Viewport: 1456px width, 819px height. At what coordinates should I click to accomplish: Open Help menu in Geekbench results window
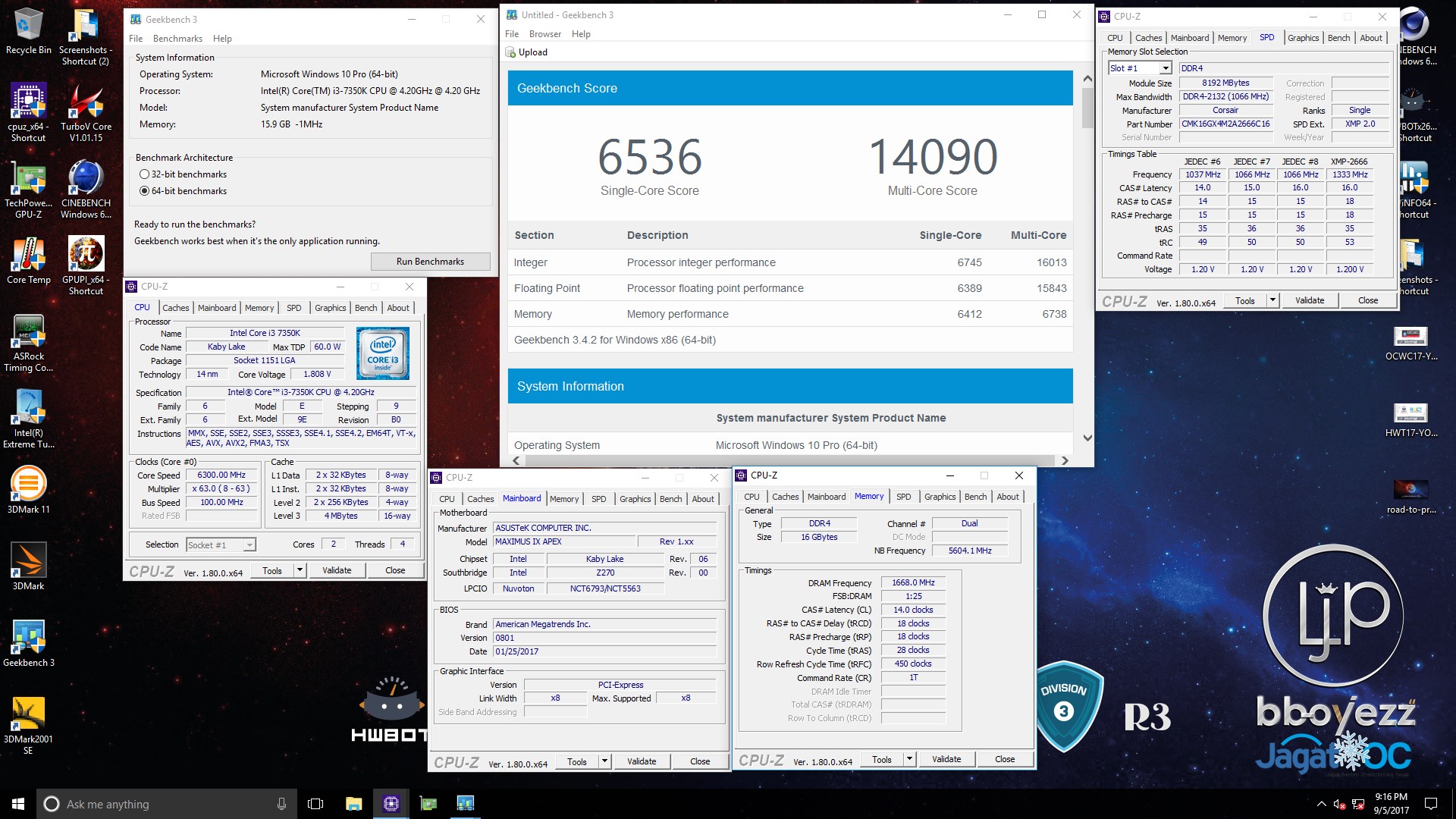pyautogui.click(x=581, y=34)
